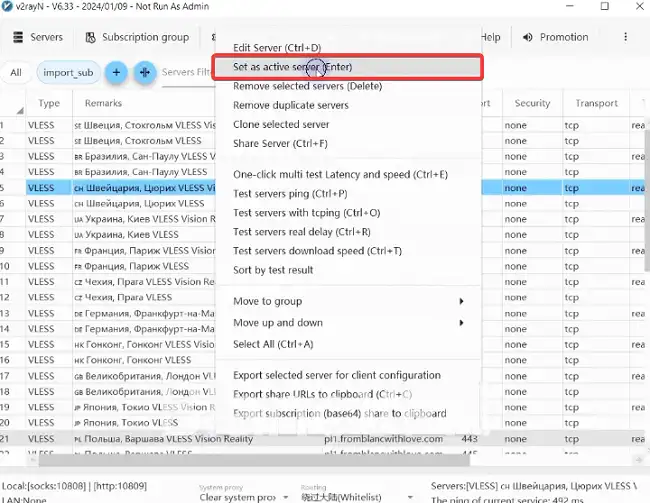Select the All group tab

point(16,73)
